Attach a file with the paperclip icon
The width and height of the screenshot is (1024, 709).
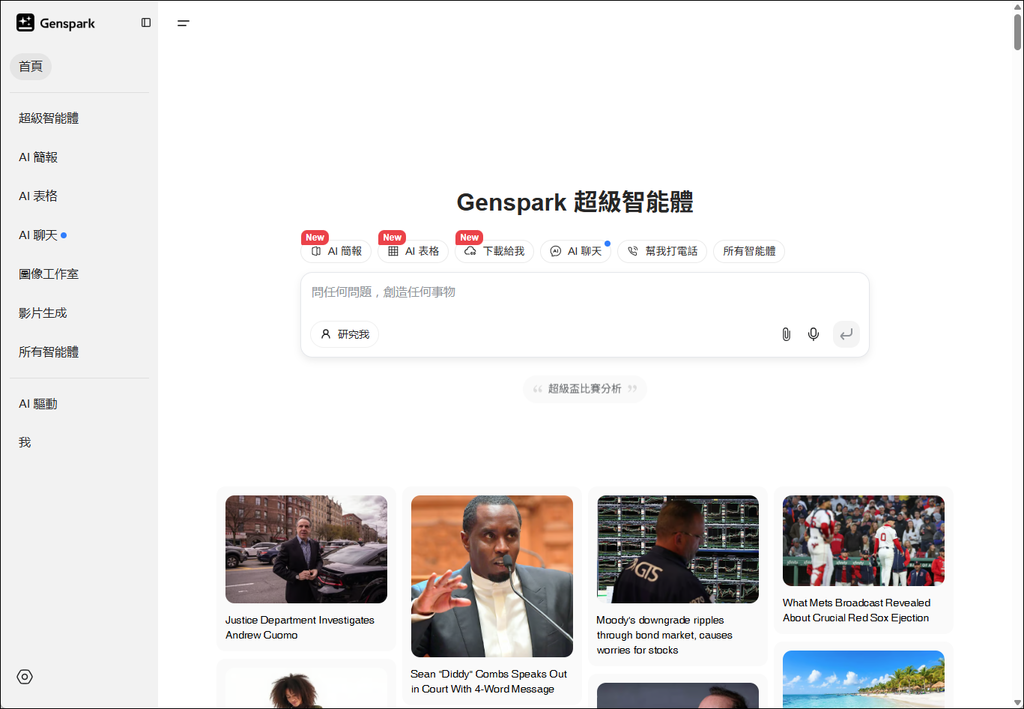click(x=786, y=334)
